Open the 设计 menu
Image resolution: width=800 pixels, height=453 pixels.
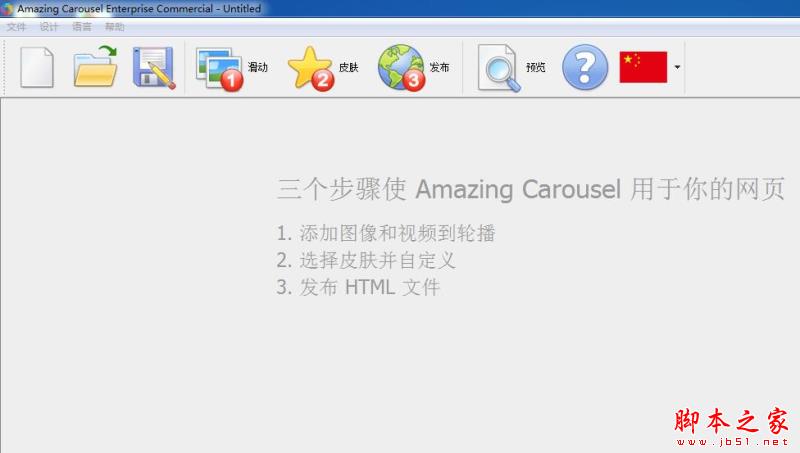49,27
